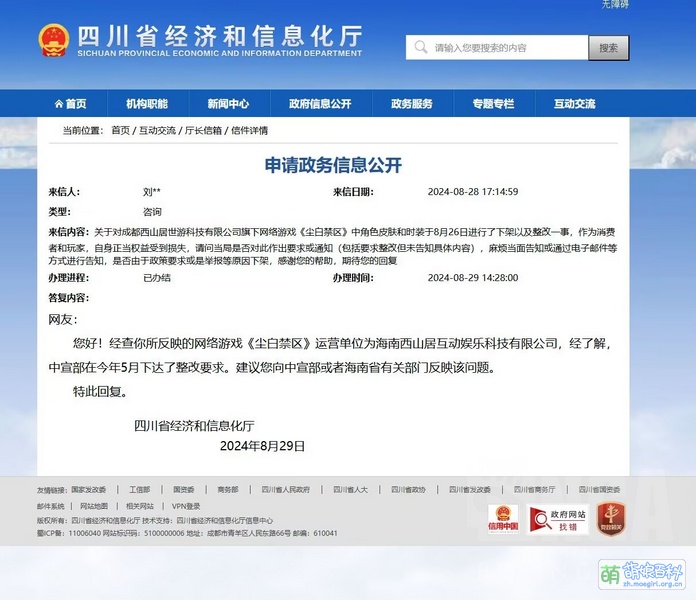Open the 商务部 footer link
Screen dimensions: 696x600
click(x=228, y=489)
